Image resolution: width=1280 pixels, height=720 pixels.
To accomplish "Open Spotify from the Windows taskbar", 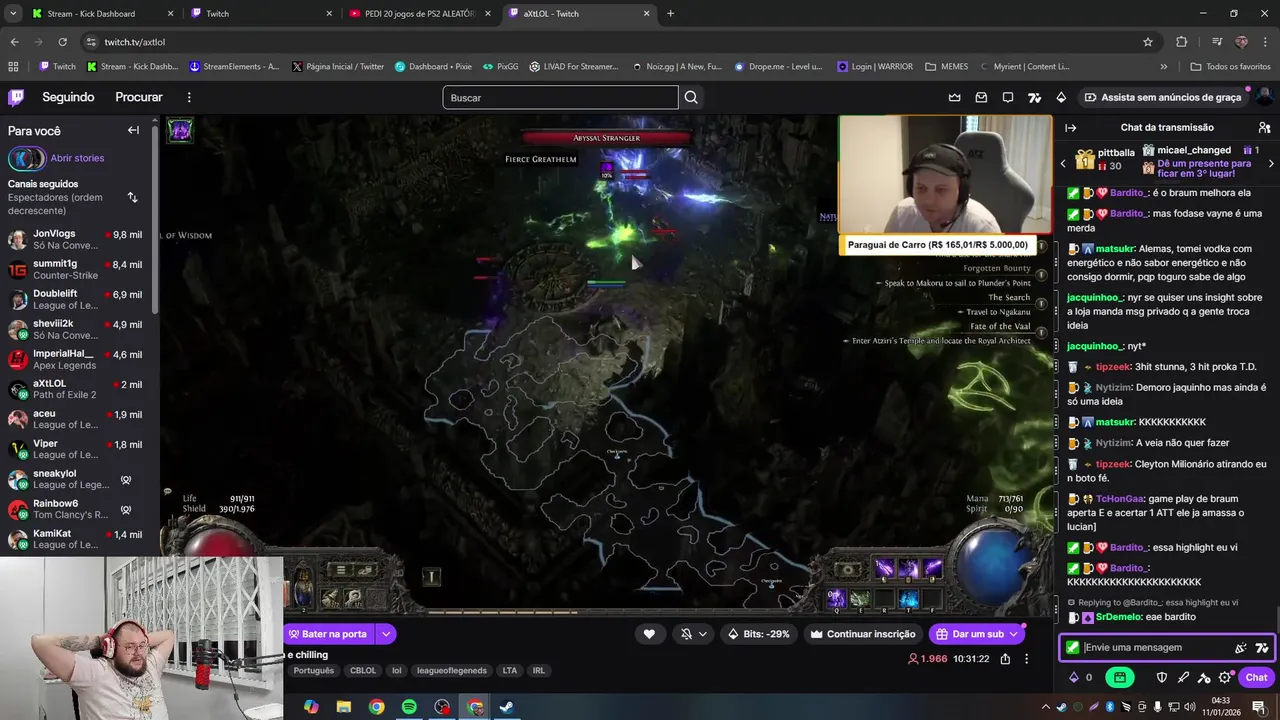I will click(409, 707).
